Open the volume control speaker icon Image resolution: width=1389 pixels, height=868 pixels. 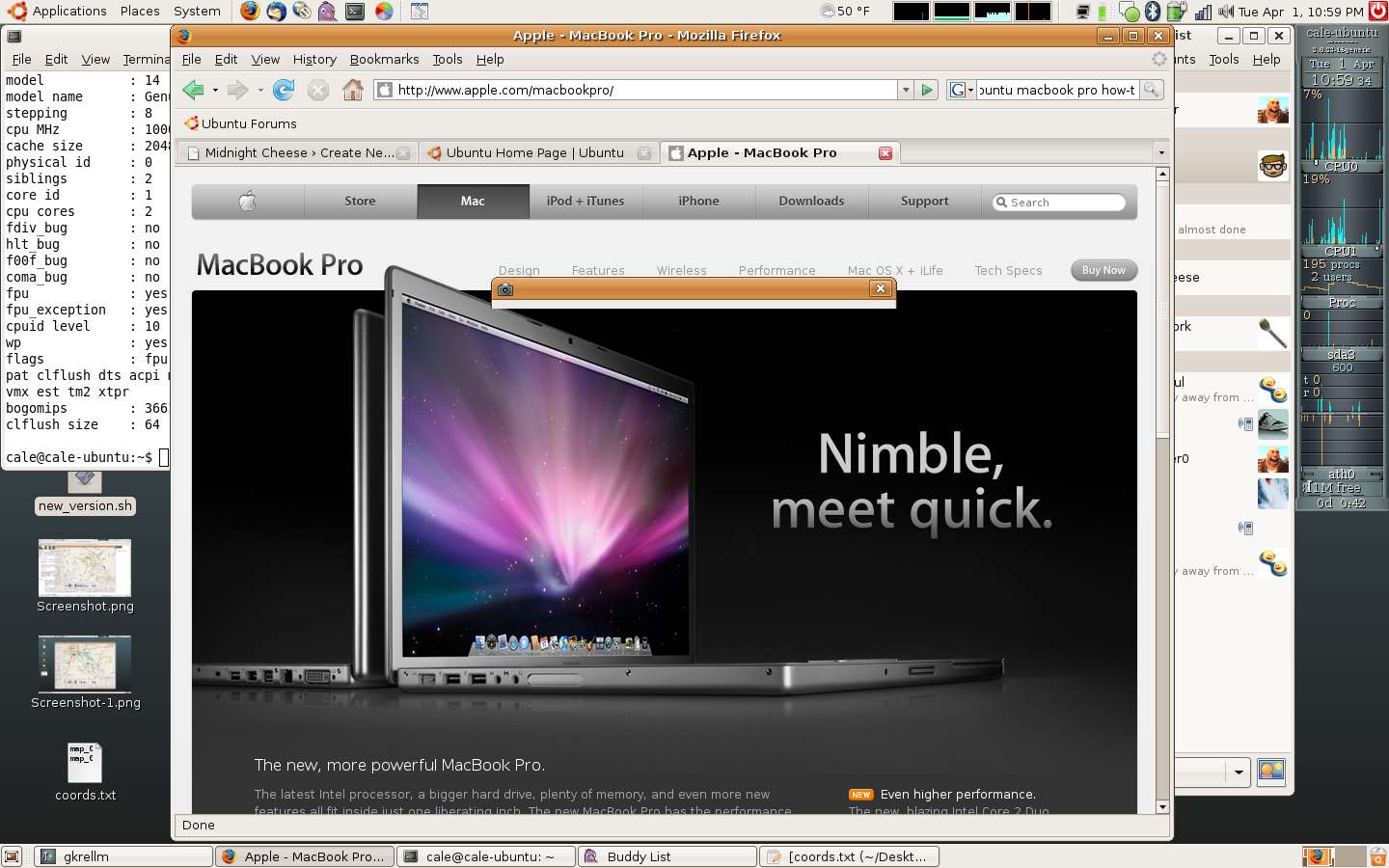(1225, 12)
